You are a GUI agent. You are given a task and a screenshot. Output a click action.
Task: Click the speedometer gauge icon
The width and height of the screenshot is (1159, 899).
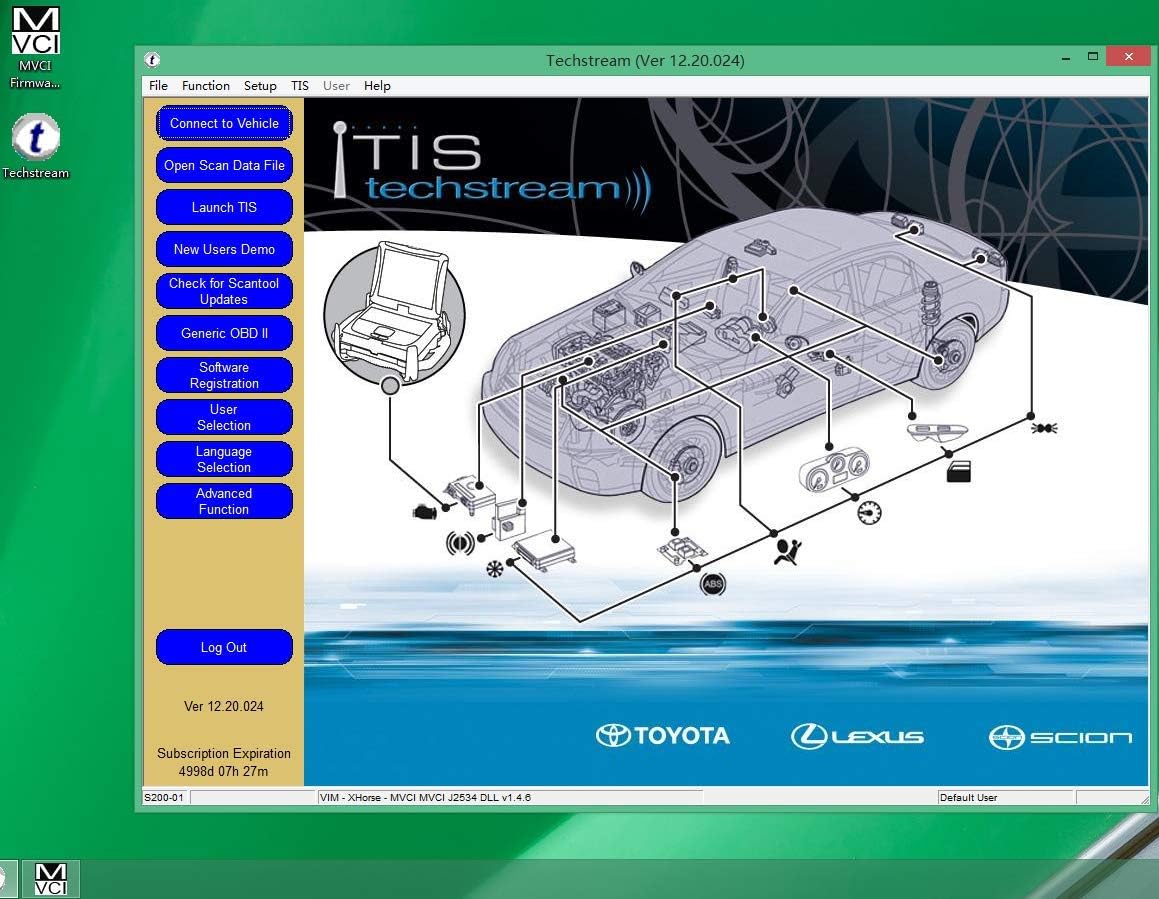[869, 512]
